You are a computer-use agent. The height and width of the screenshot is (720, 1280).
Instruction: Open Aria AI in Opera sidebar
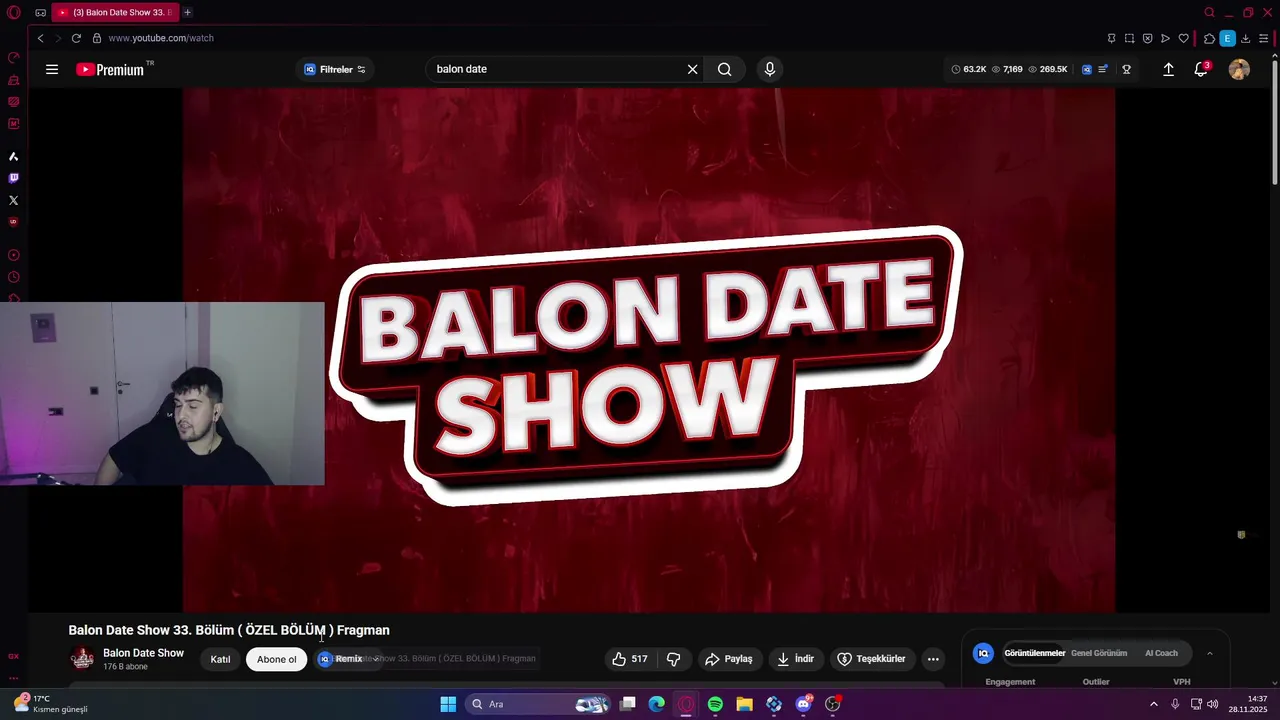pos(13,156)
